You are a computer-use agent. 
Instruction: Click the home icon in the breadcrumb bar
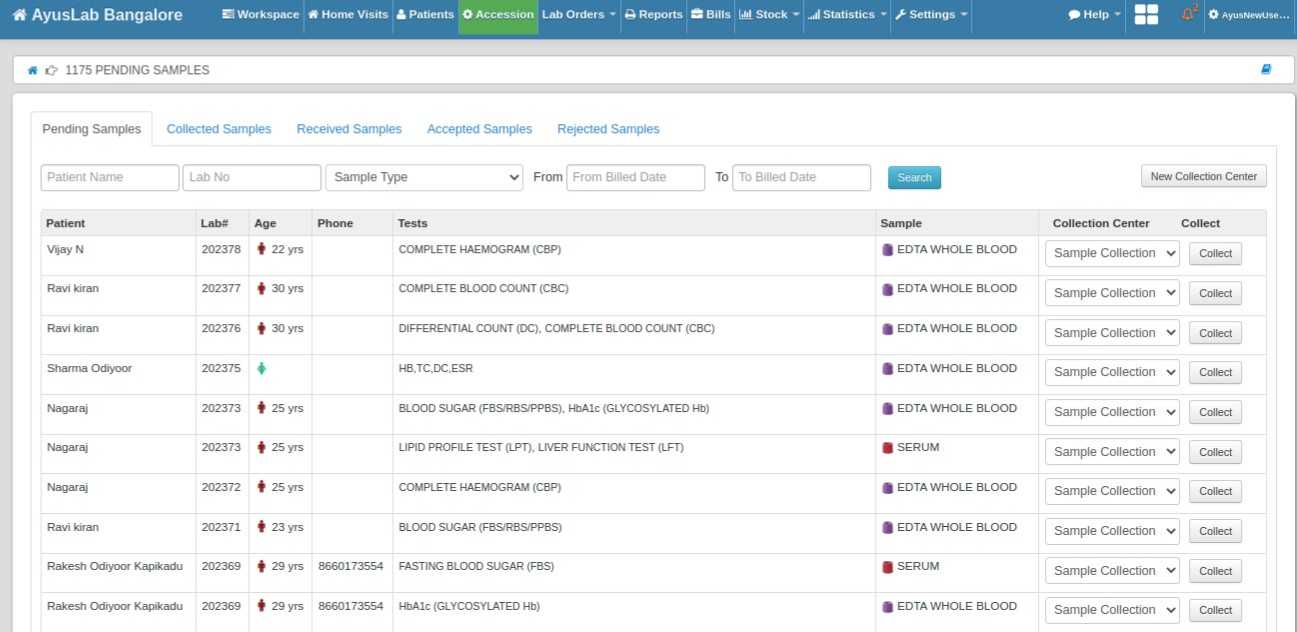pyautogui.click(x=31, y=69)
